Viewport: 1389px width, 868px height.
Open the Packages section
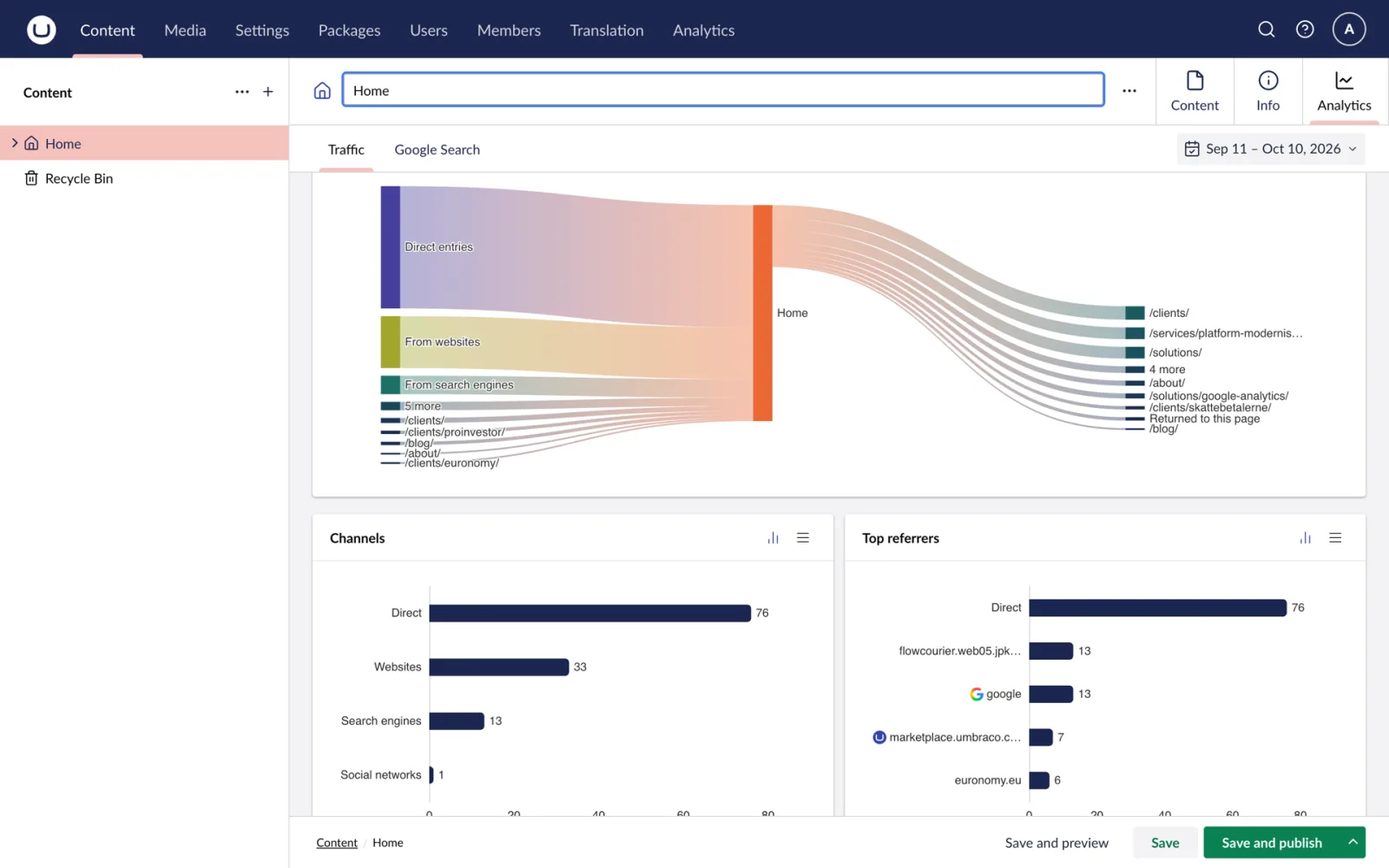[349, 30]
